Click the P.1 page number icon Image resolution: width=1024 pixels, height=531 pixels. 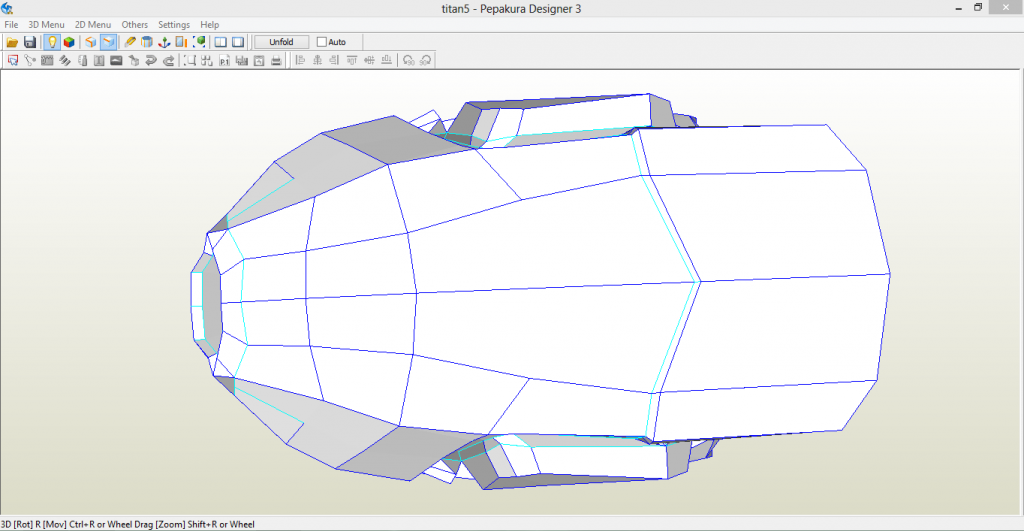coord(225,60)
